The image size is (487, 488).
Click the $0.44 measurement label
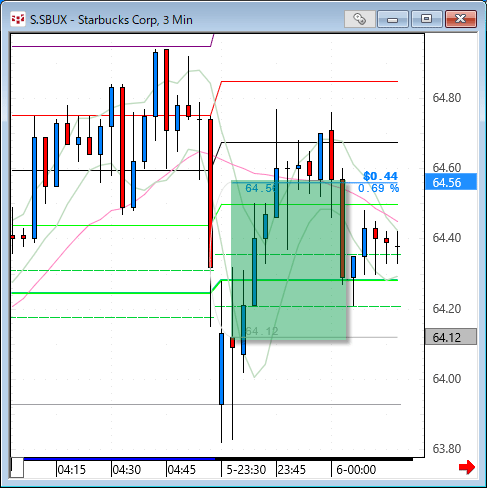[x=380, y=176]
